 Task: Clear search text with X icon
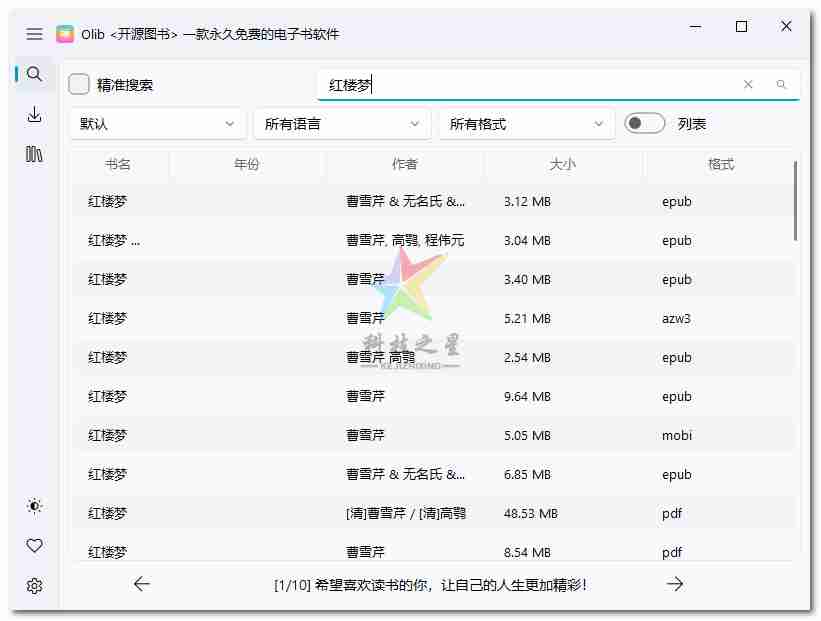pos(748,85)
